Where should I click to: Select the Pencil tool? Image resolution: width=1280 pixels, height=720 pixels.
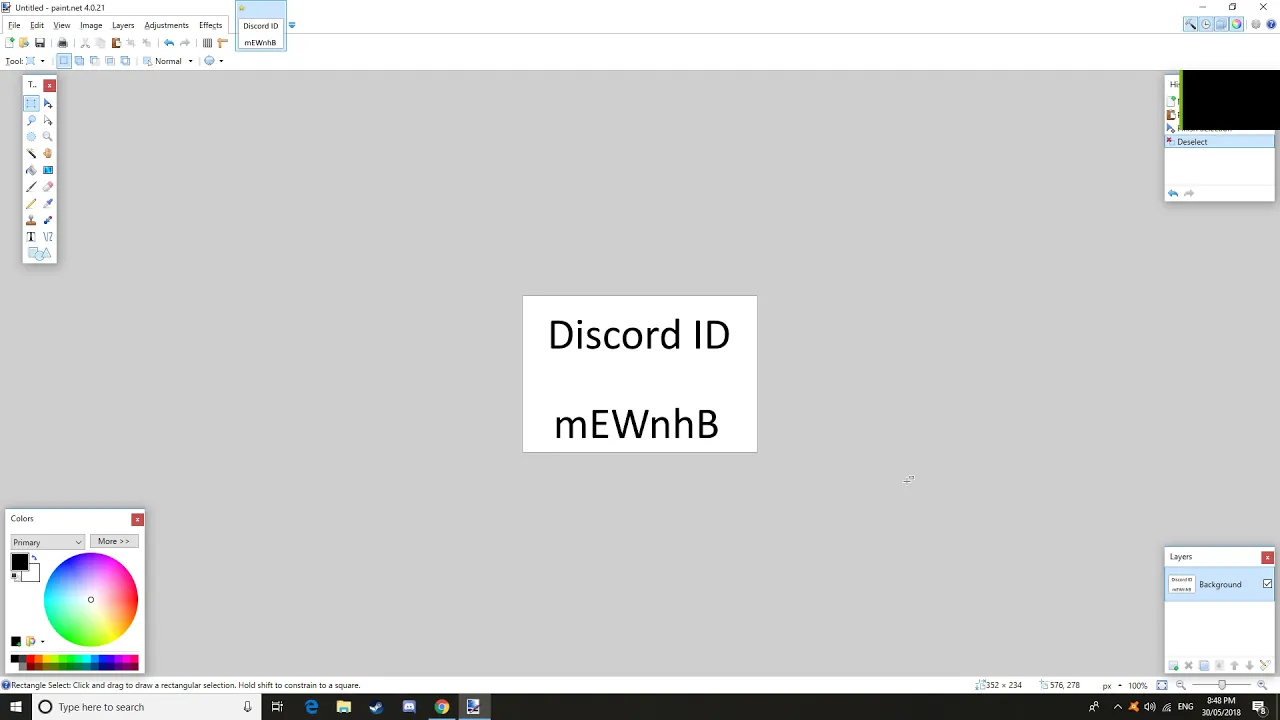tap(31, 203)
